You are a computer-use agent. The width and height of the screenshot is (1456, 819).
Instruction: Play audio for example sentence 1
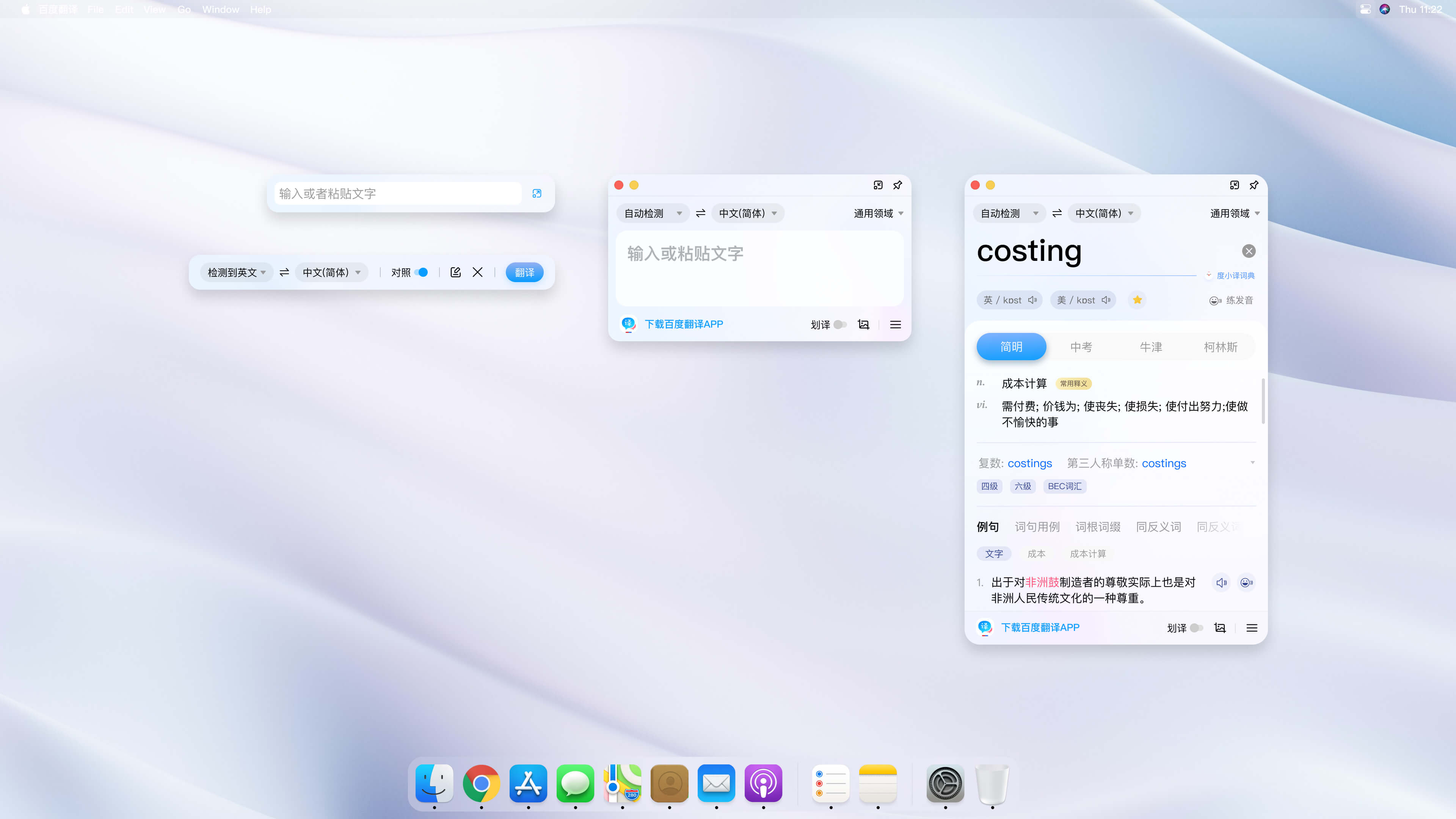click(x=1221, y=582)
